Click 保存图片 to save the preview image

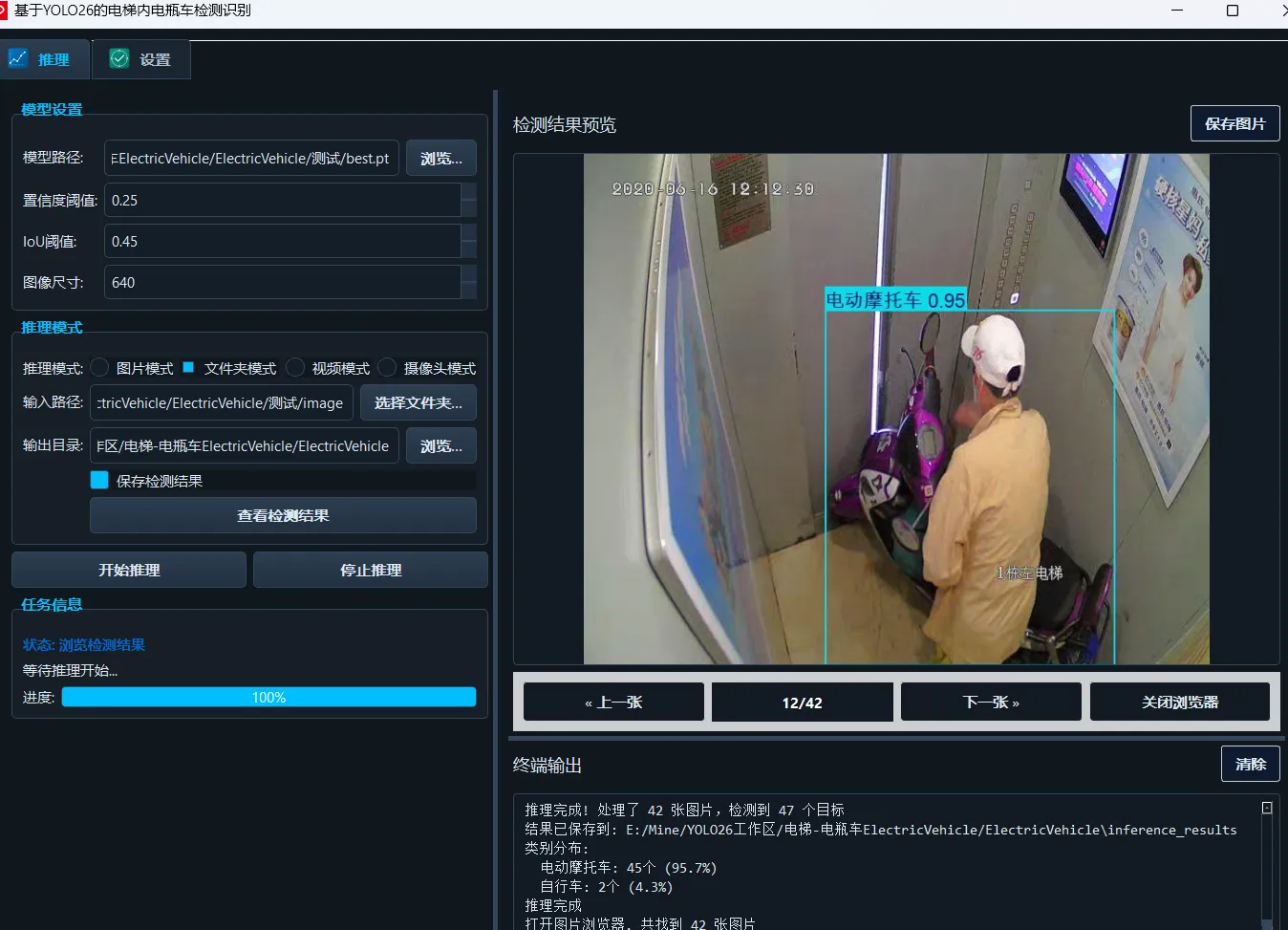pos(1234,122)
